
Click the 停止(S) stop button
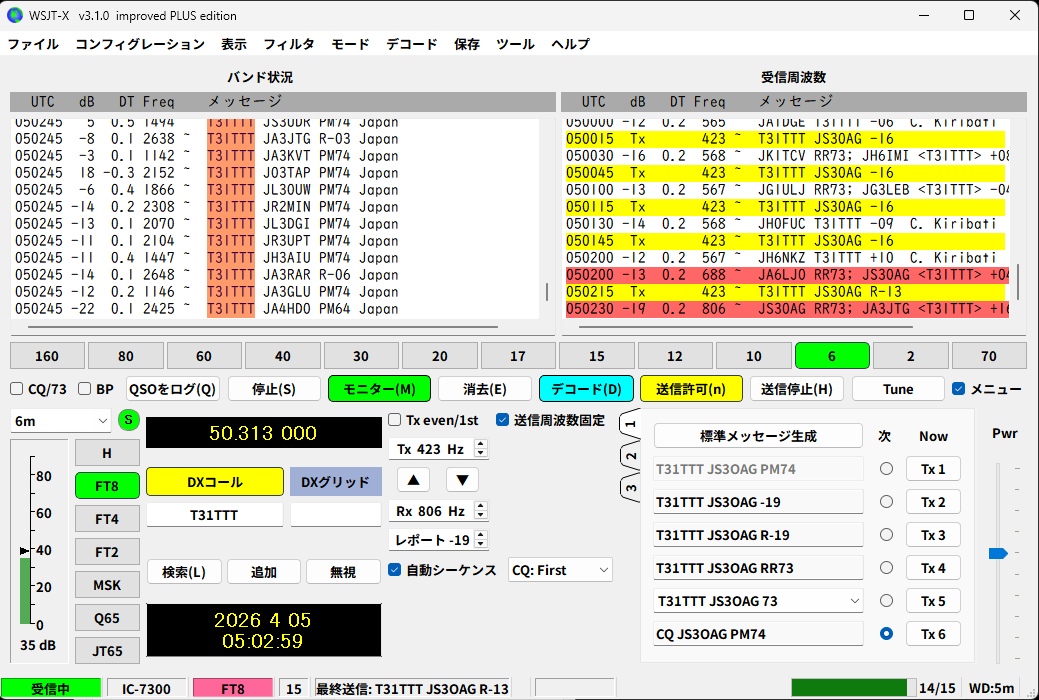click(x=274, y=389)
